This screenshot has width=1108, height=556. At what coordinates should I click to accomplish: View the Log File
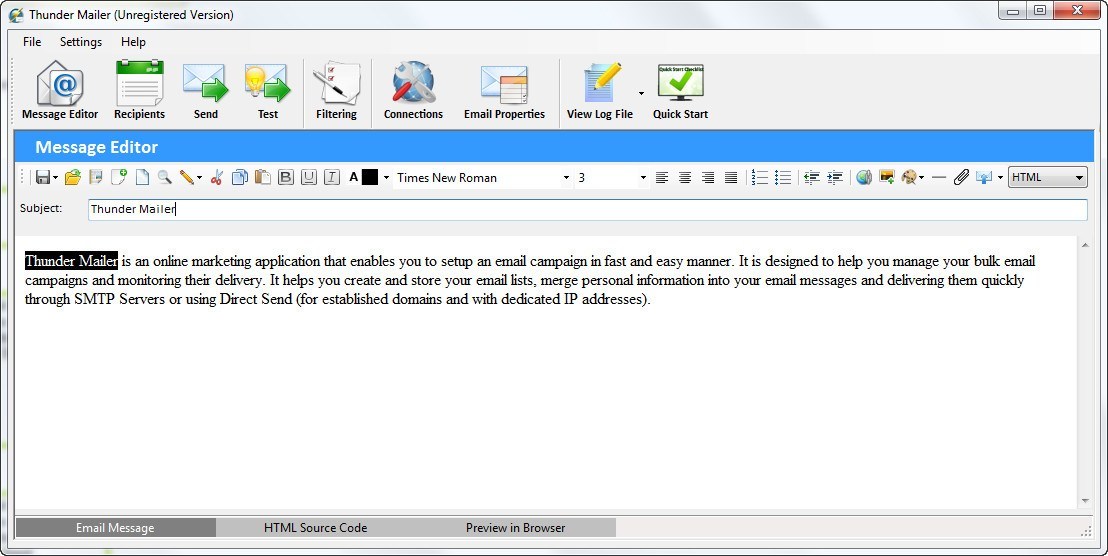coord(600,91)
